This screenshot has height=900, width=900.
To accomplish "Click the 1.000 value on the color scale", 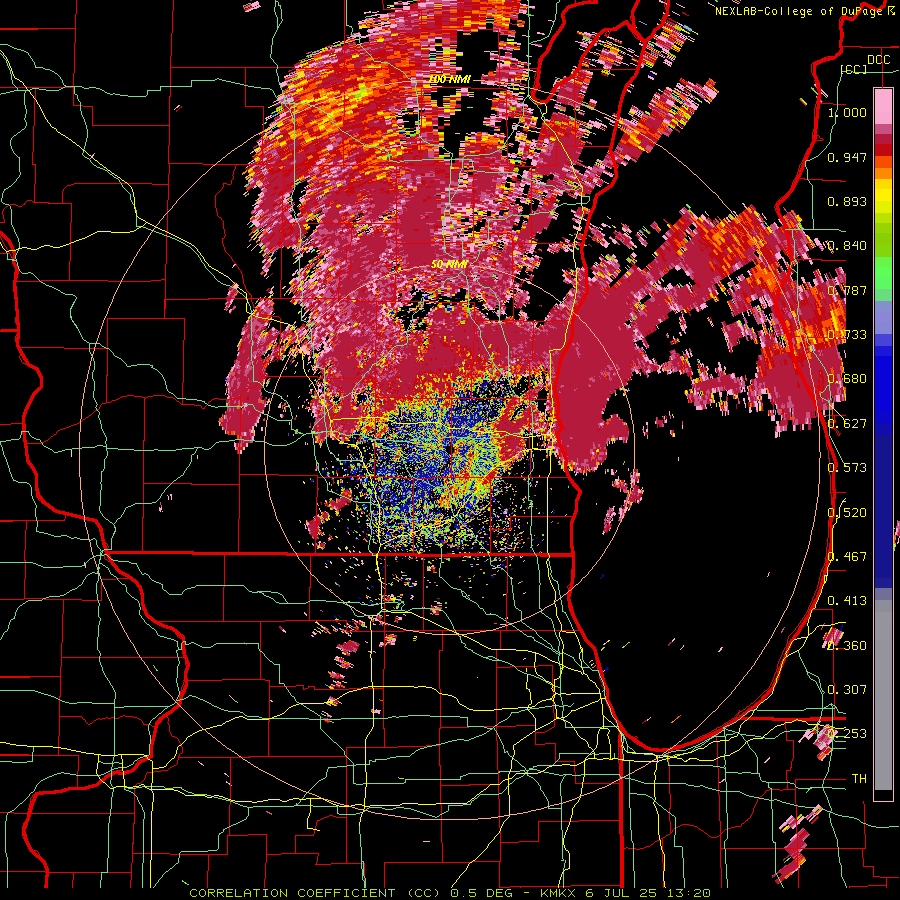I will click(847, 112).
